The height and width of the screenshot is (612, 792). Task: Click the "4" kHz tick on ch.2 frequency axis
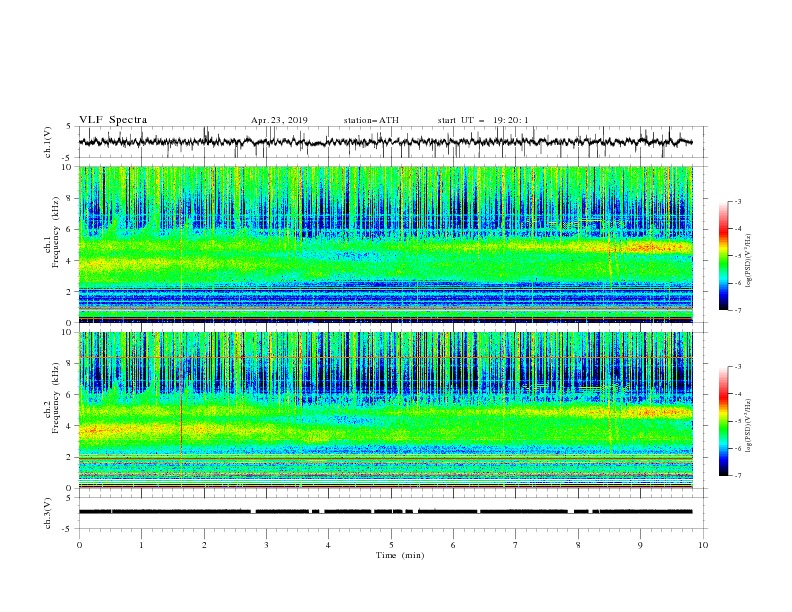click(x=71, y=426)
